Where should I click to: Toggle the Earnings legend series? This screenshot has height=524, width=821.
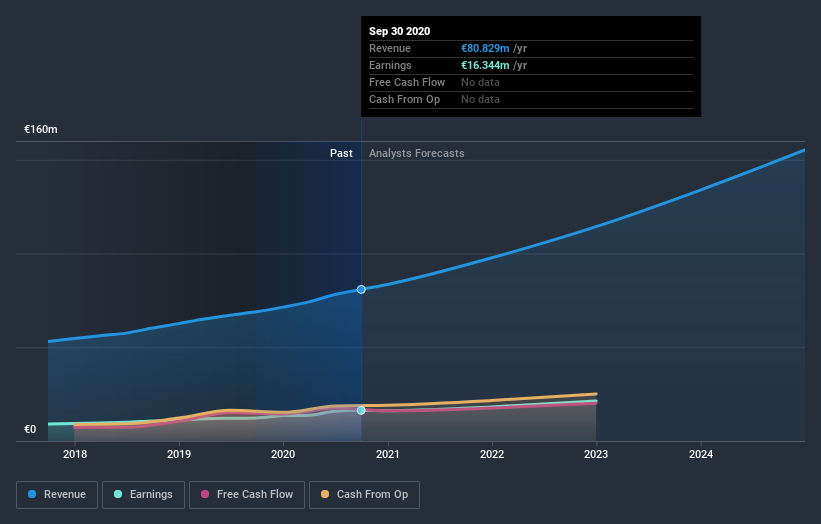(143, 495)
